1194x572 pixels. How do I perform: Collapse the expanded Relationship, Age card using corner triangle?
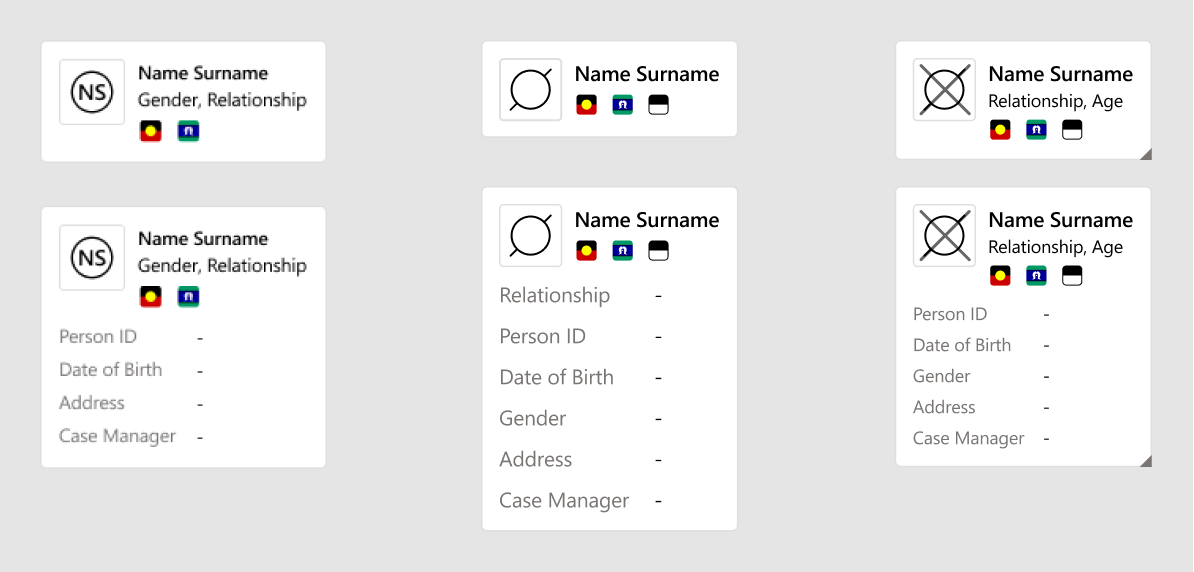[1146, 461]
